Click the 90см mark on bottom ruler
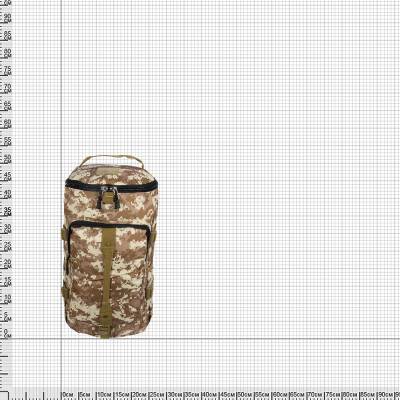This screenshot has width=400, height=400. tap(383, 395)
